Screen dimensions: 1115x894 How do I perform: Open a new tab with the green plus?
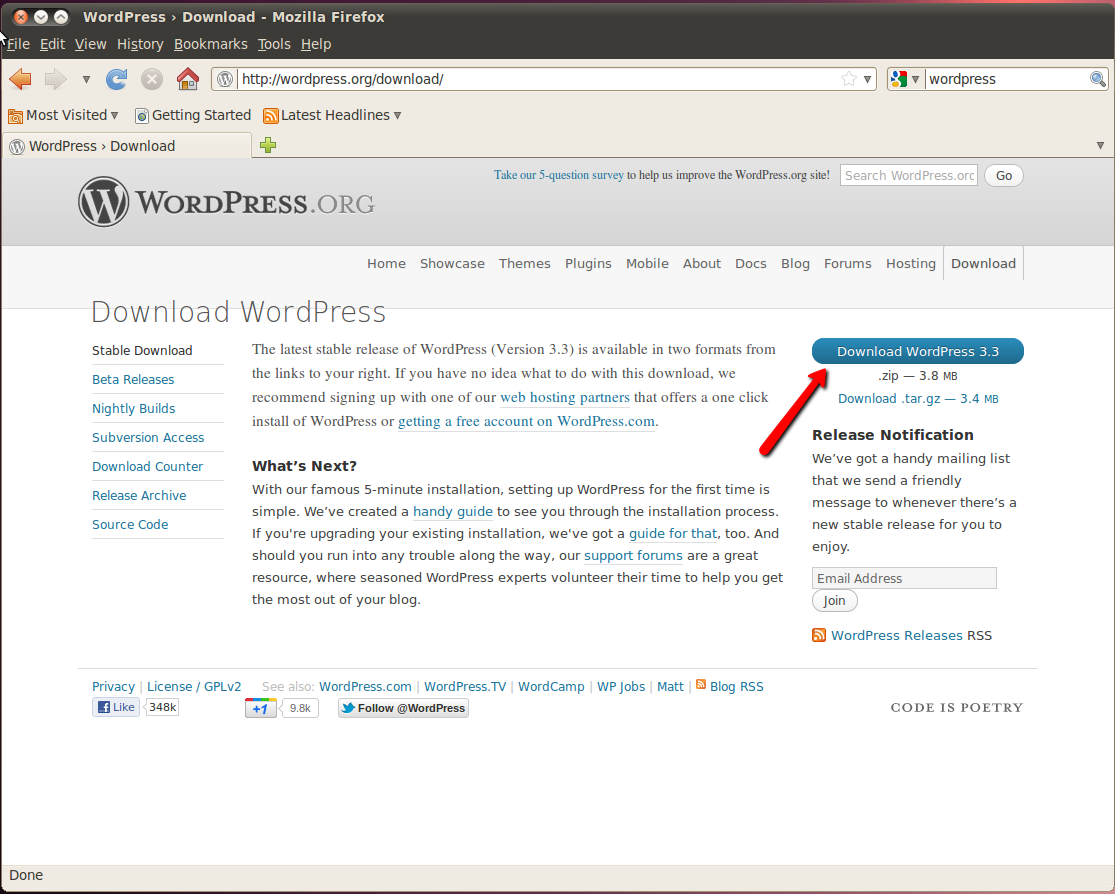coord(268,145)
